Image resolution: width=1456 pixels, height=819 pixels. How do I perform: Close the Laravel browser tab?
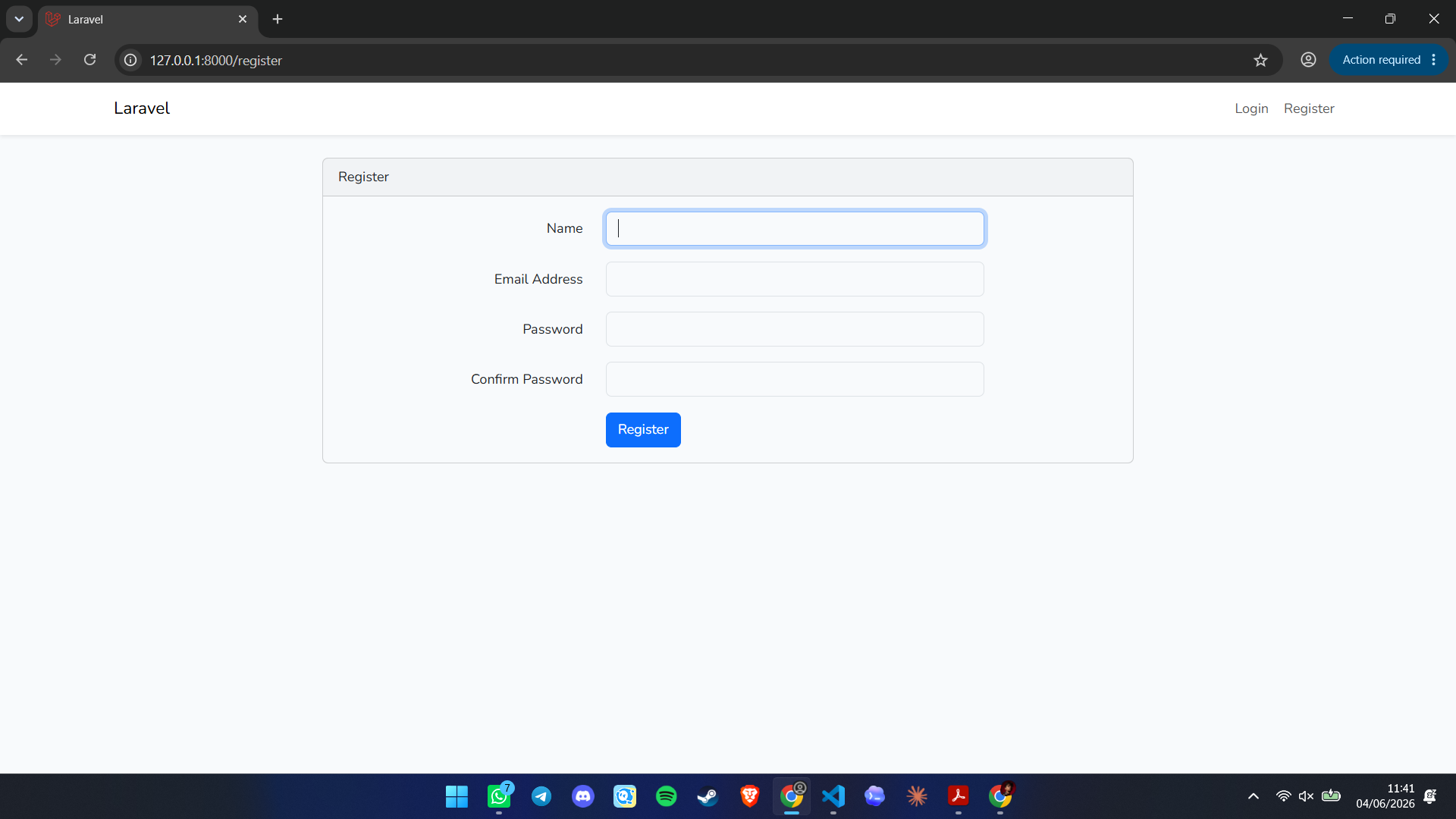click(243, 19)
